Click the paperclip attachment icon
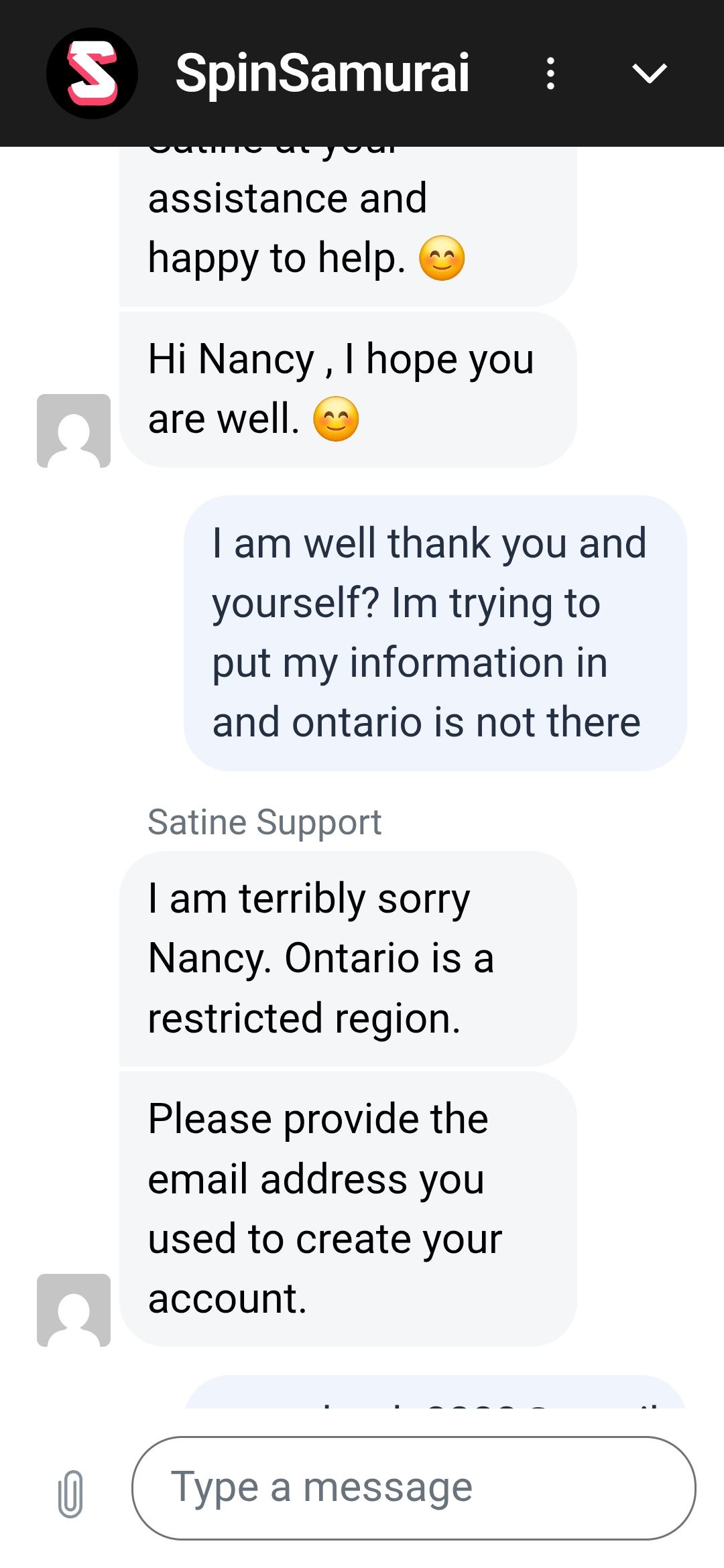Viewport: 724px width, 1568px height. click(70, 1493)
